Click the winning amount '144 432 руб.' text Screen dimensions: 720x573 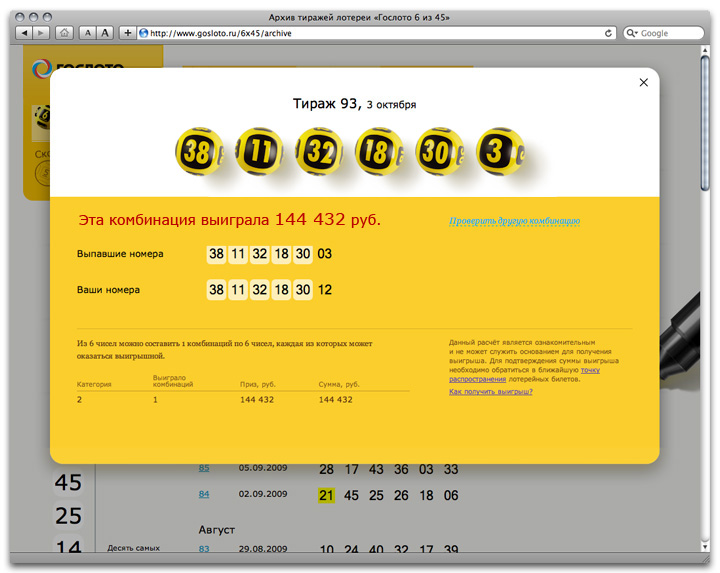pyautogui.click(x=328, y=220)
